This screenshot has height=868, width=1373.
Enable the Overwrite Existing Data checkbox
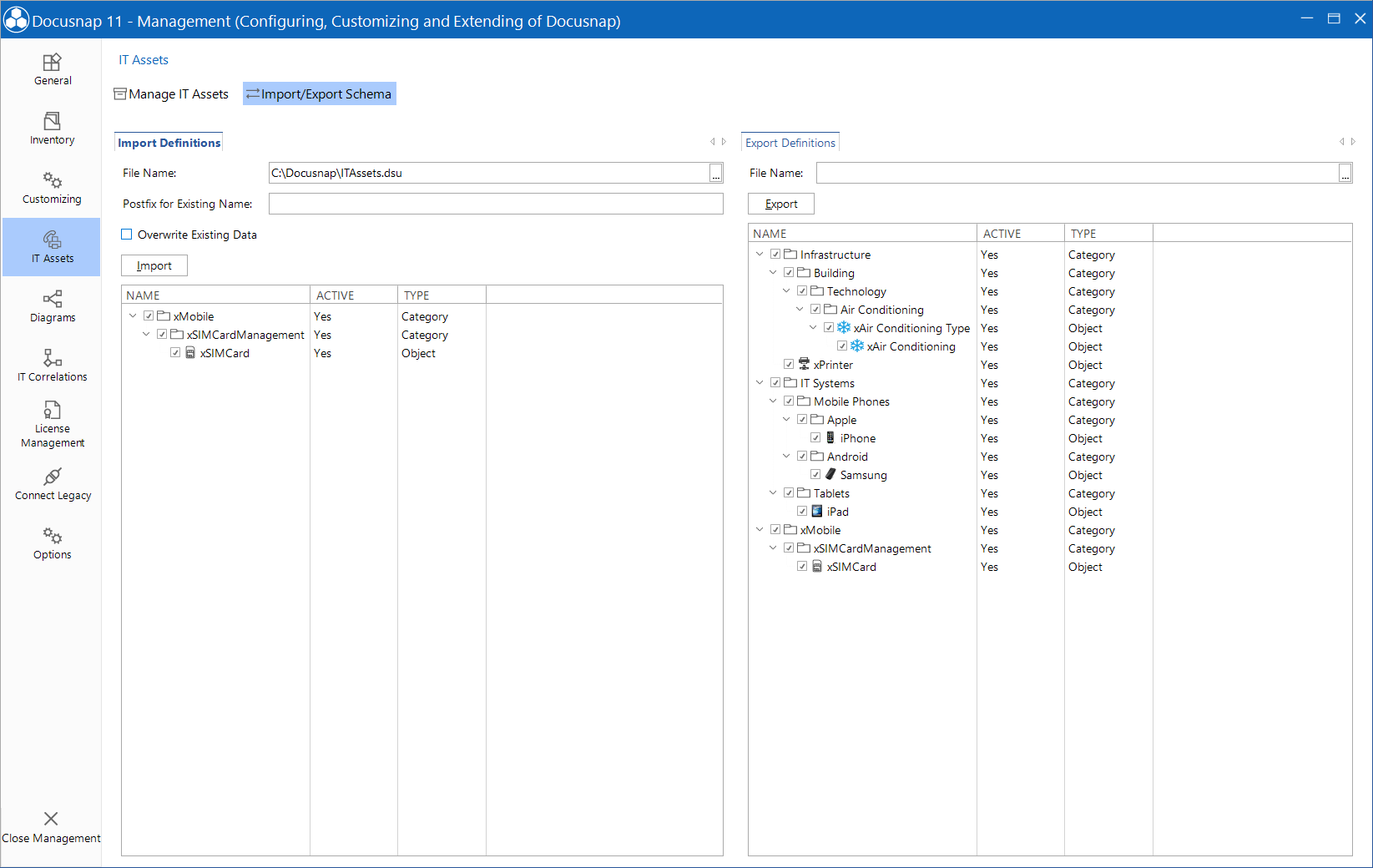pos(126,235)
